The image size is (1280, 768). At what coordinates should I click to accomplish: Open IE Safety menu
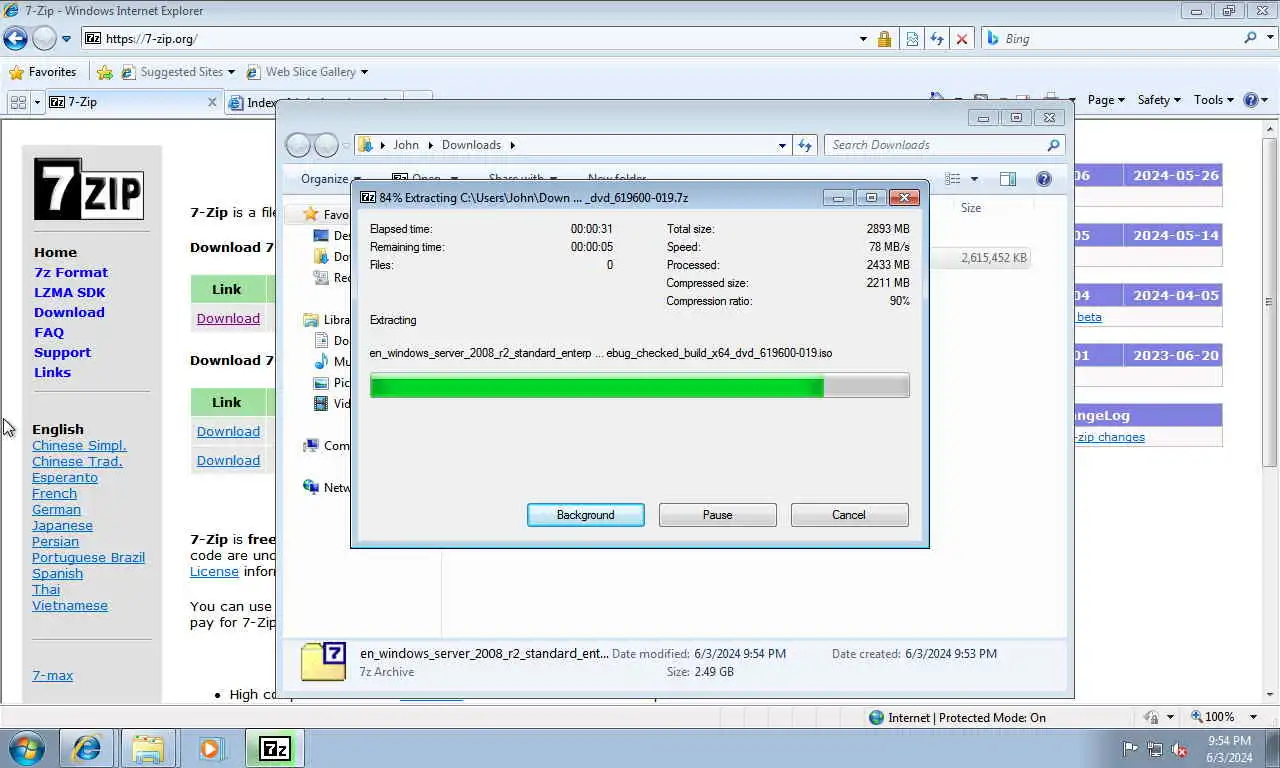click(x=1159, y=100)
